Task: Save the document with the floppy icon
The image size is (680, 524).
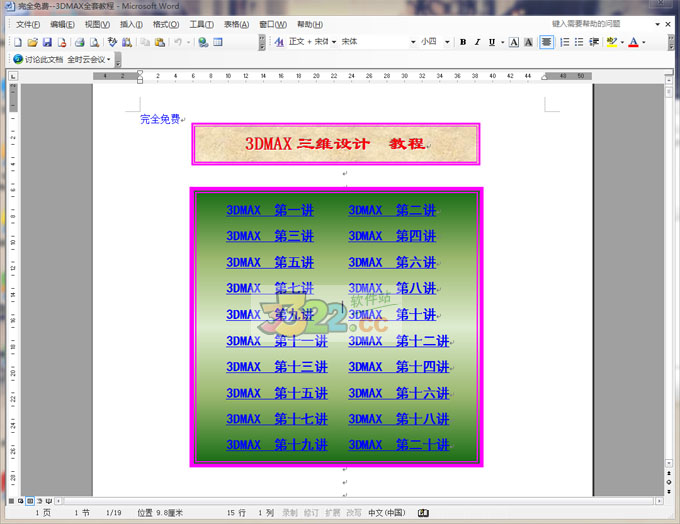Action: (47, 42)
